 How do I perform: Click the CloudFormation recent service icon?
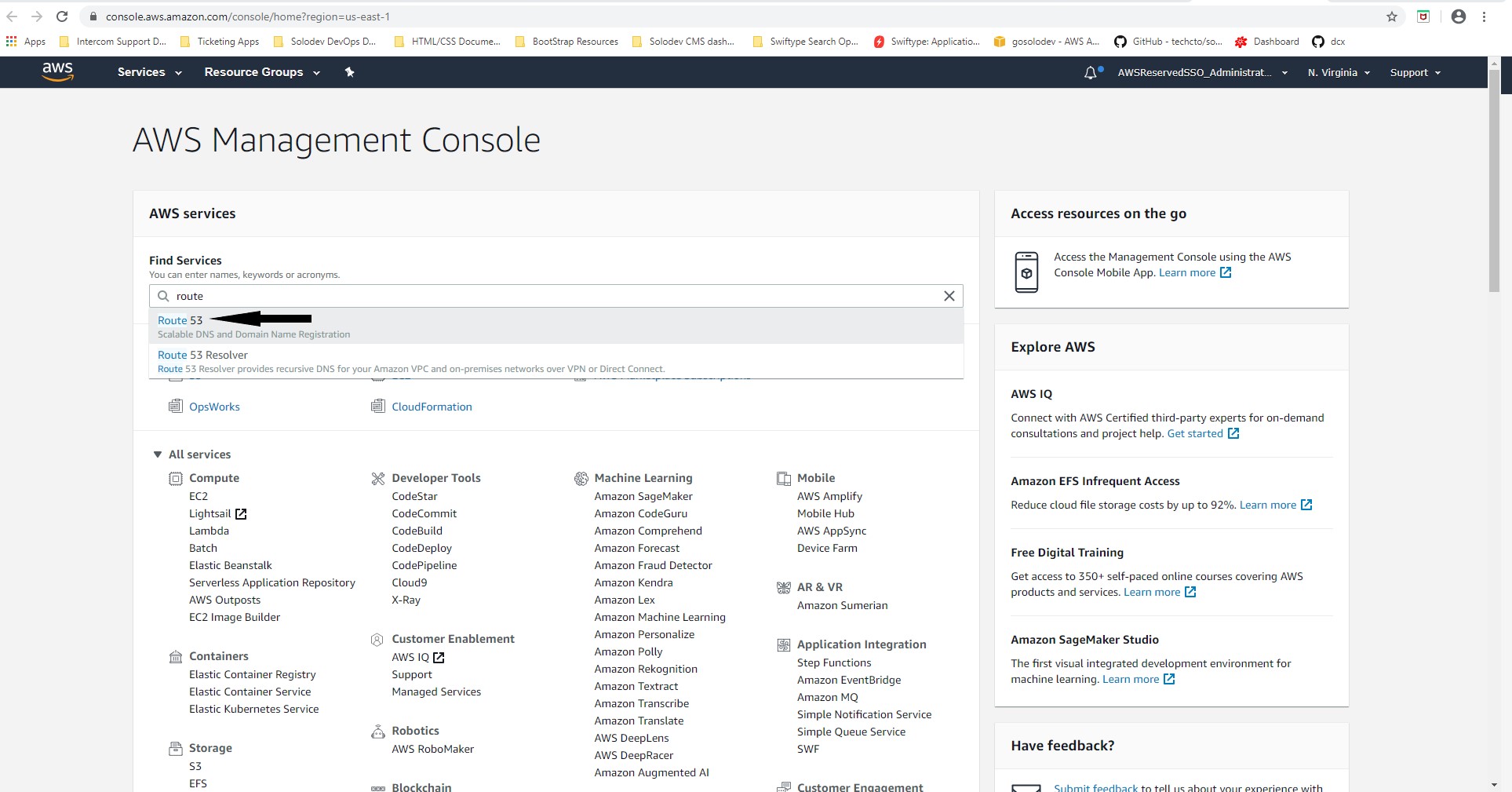[x=378, y=407]
